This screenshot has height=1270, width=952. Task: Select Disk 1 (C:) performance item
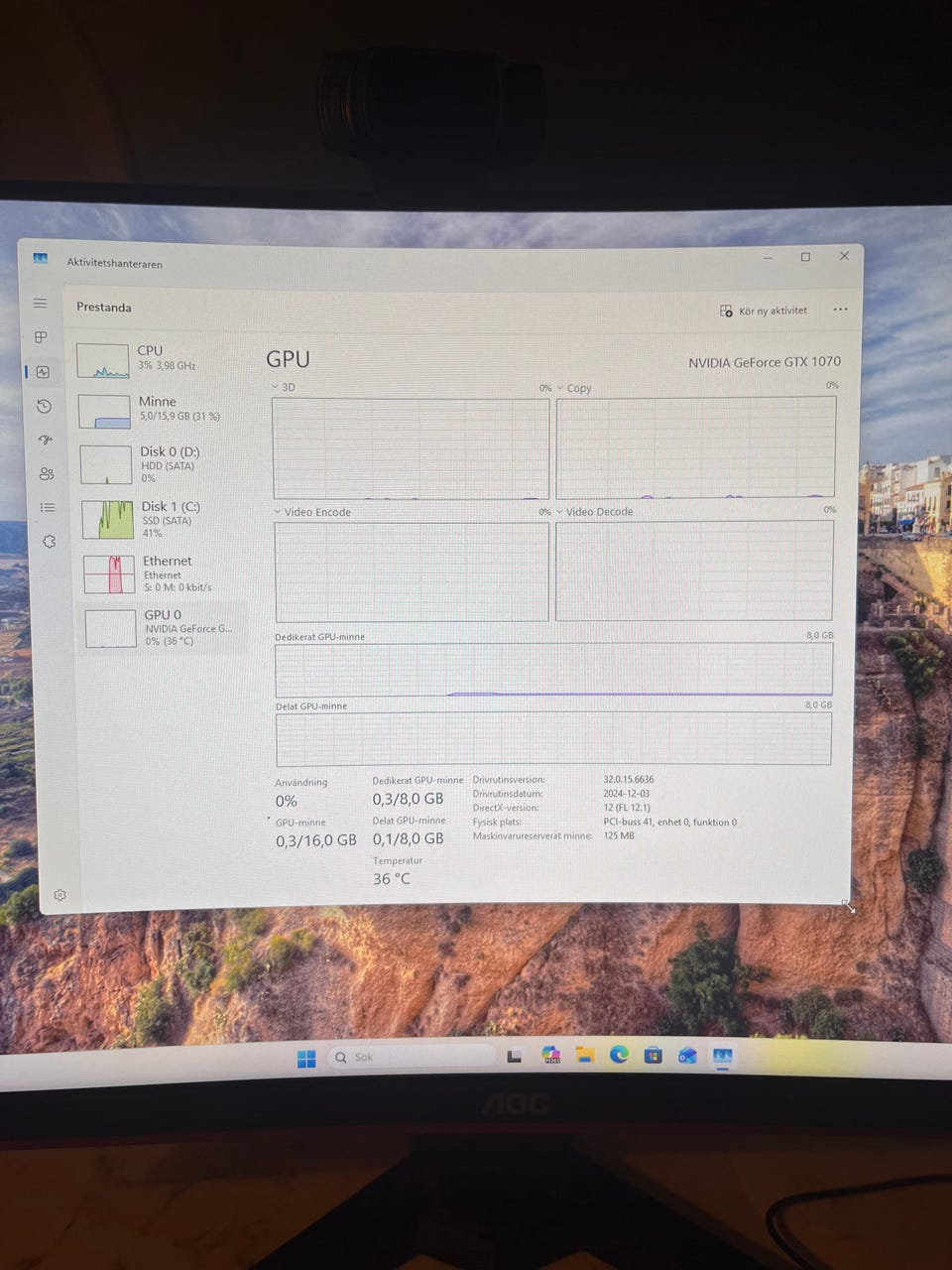[163, 519]
